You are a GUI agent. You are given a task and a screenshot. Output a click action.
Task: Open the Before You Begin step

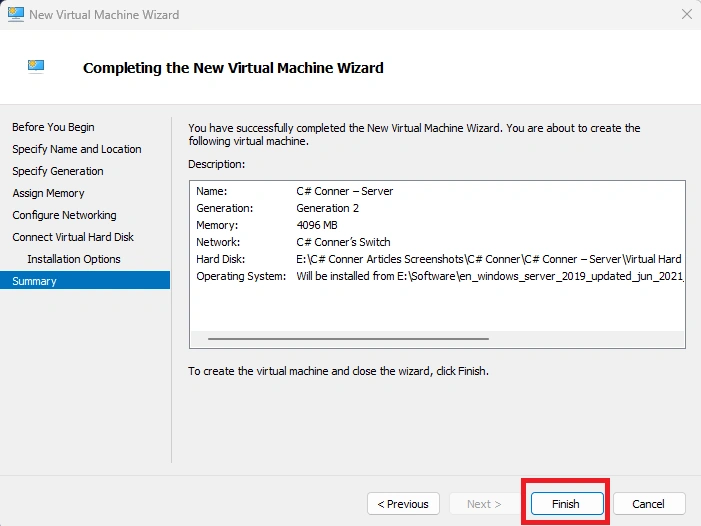pos(53,127)
